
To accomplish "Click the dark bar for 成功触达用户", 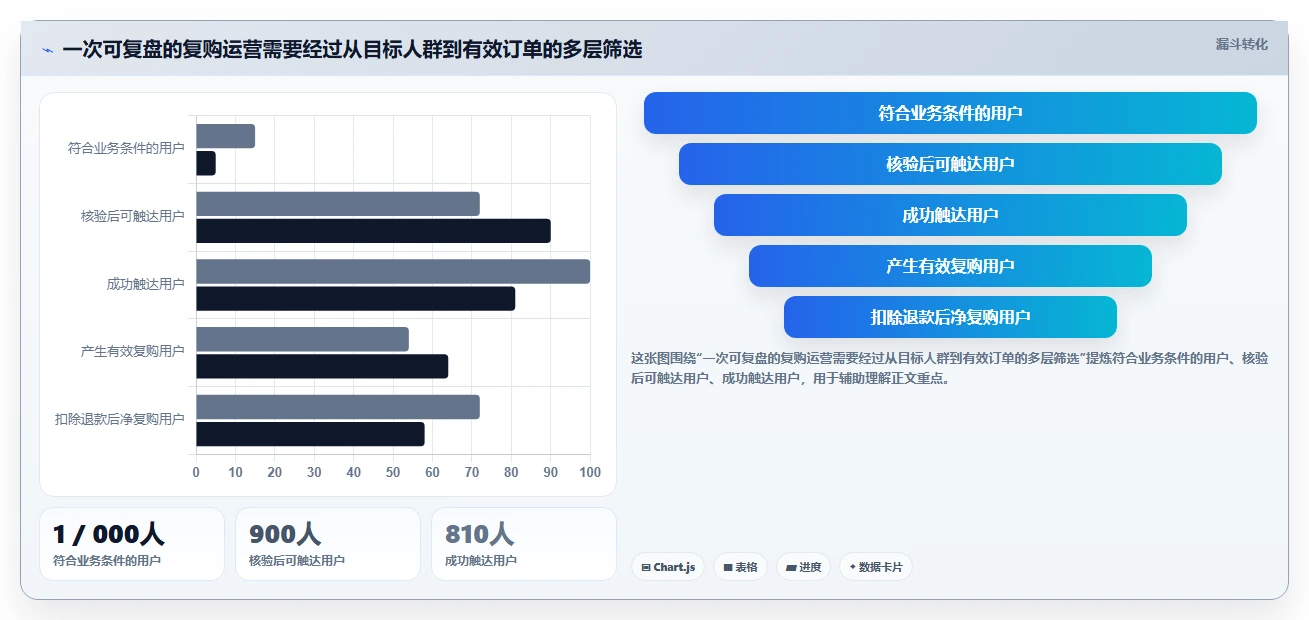I will coord(355,299).
